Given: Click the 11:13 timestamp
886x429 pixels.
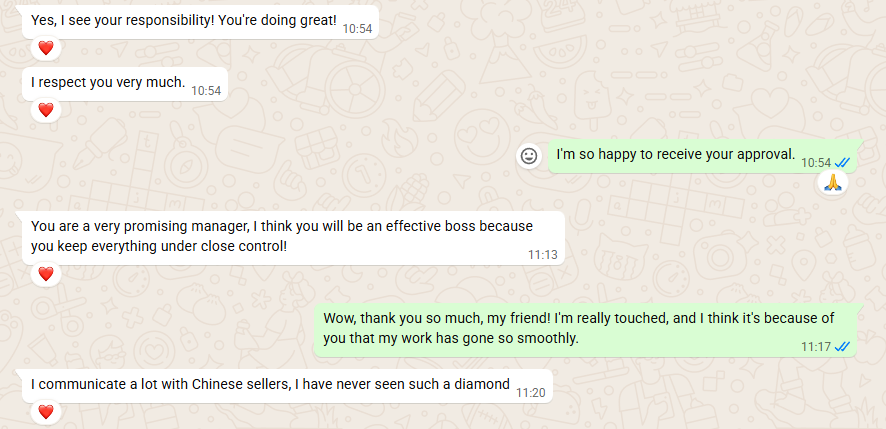Looking at the screenshot, I should (542, 255).
